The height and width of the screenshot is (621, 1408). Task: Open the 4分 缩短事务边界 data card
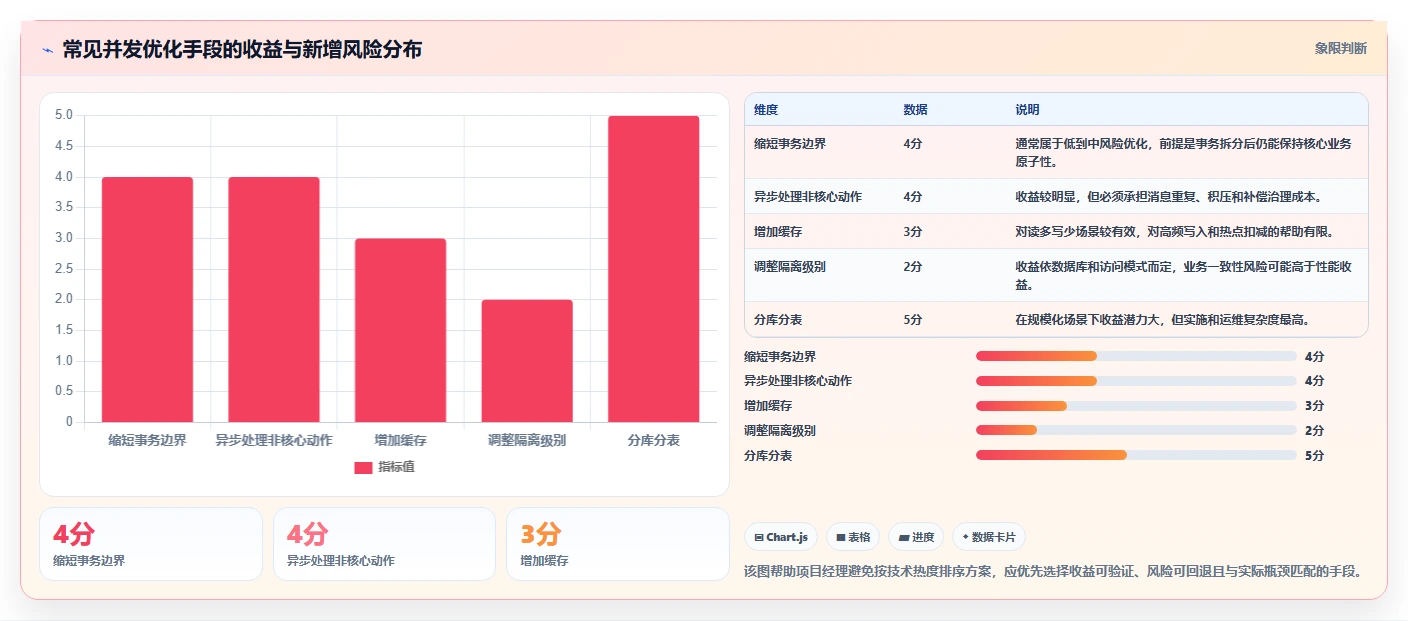pos(151,544)
